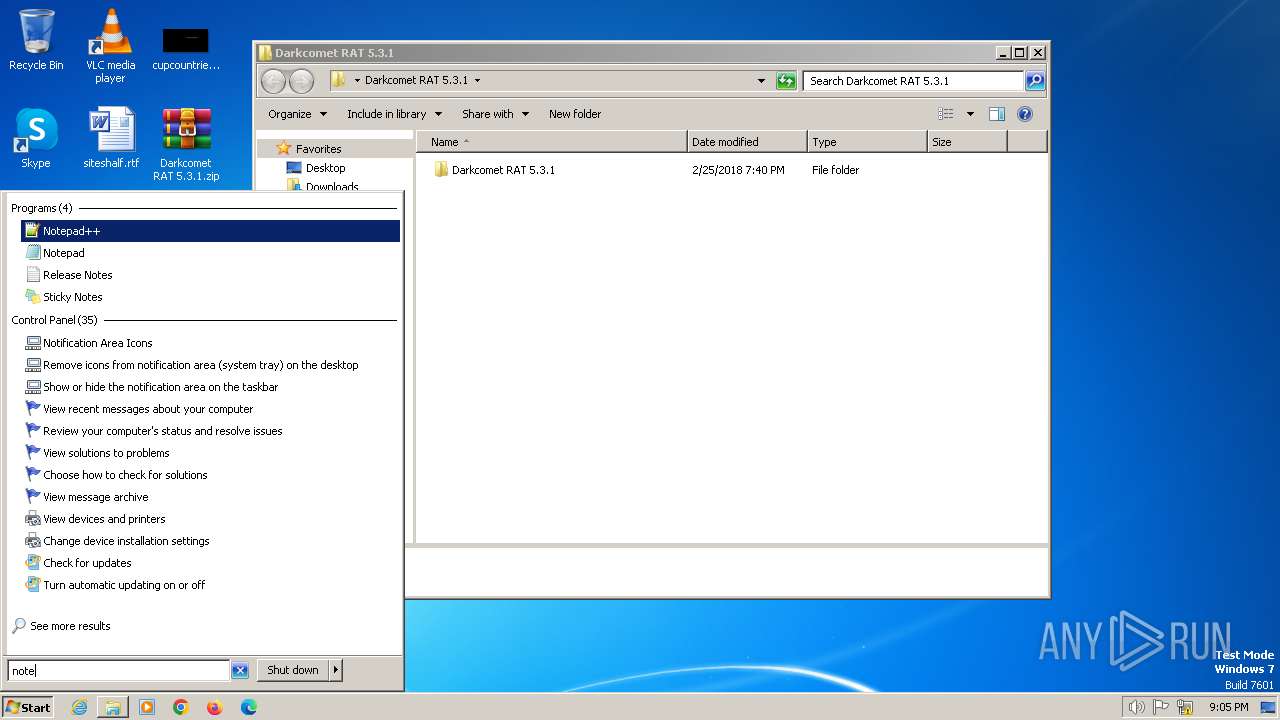
Task: Launch Microsoft Edge from taskbar
Action: coord(249,707)
